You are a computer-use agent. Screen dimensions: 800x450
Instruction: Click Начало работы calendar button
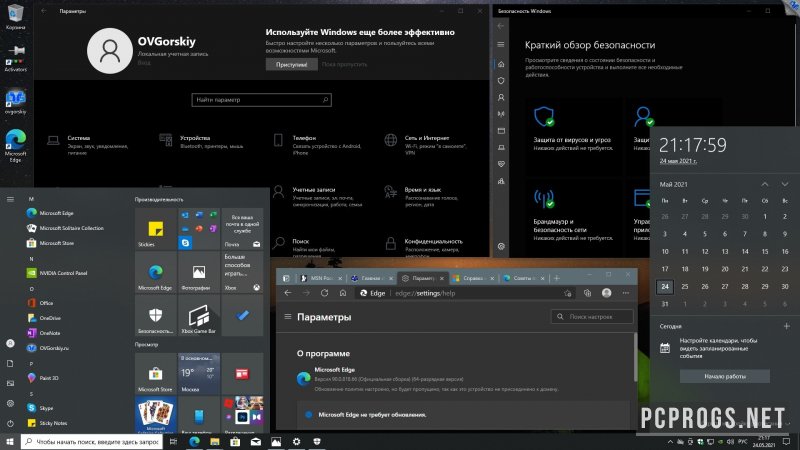pos(724,376)
